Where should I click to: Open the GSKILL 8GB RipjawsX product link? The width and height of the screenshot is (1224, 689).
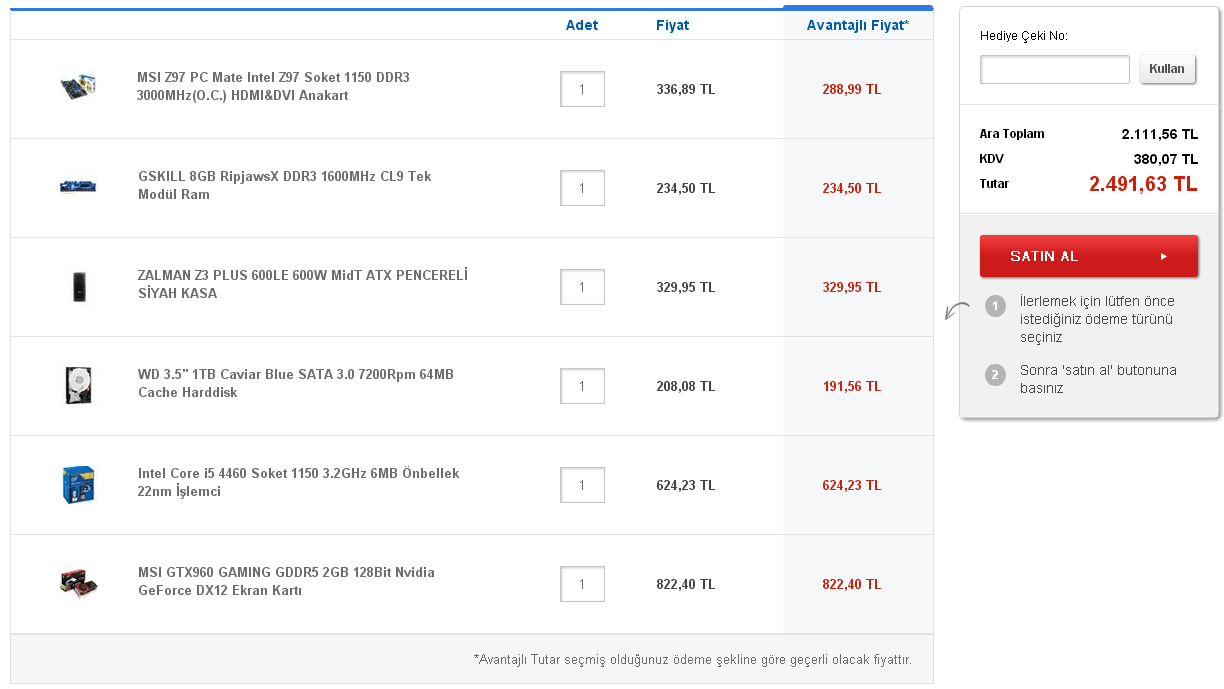284,186
